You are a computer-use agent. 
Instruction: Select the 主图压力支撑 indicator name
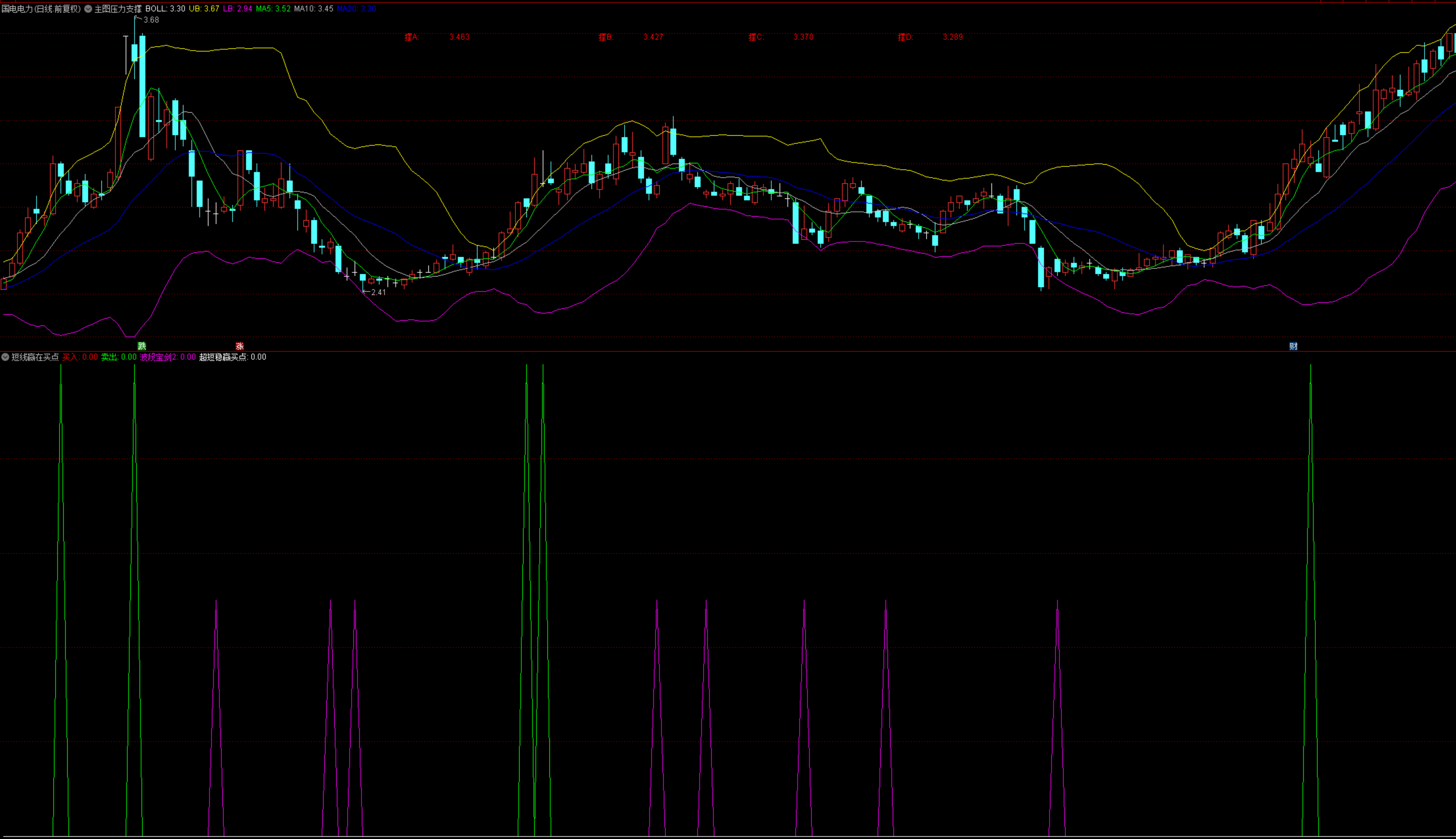(118, 9)
